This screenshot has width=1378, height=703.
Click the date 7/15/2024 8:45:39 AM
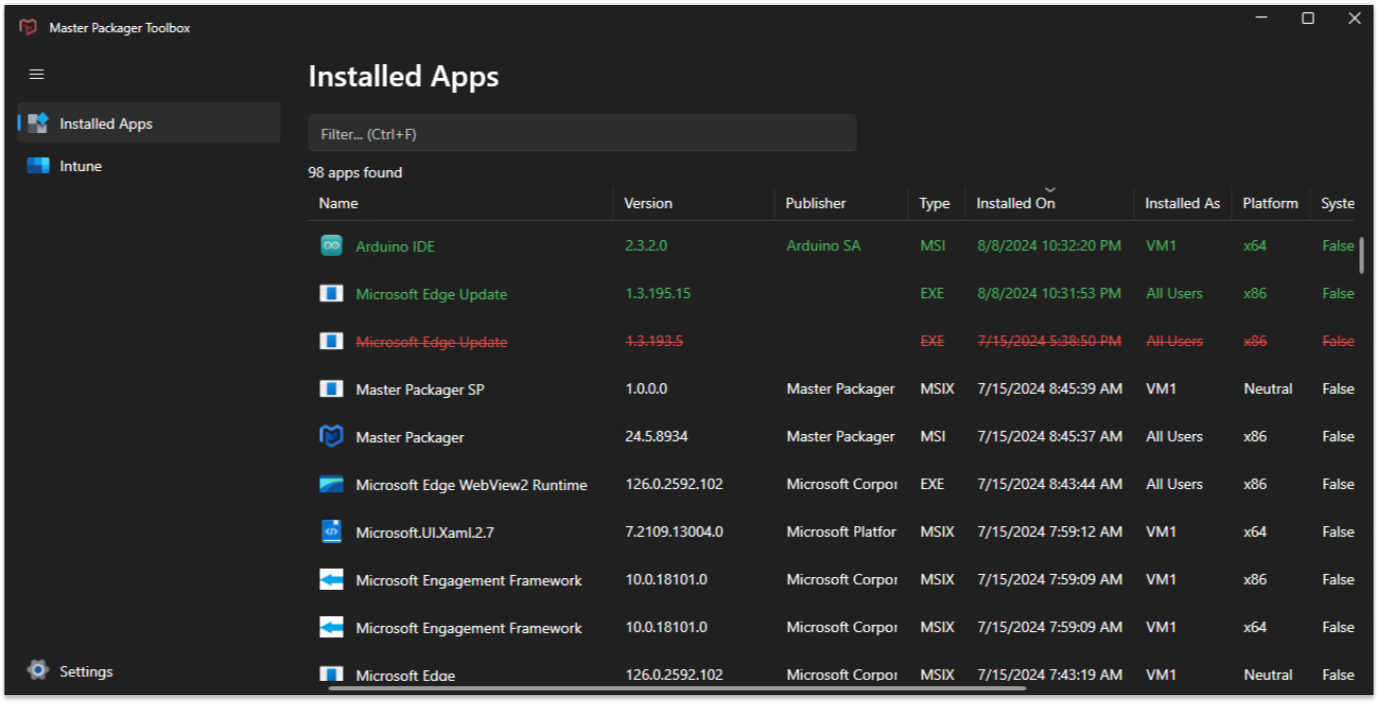tap(1049, 388)
